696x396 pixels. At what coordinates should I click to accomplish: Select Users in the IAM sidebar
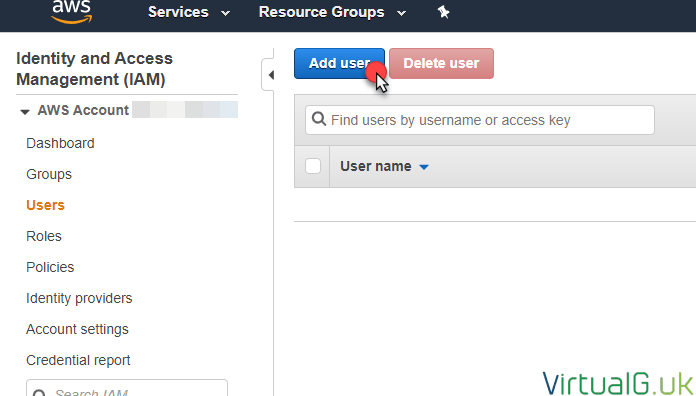point(45,205)
